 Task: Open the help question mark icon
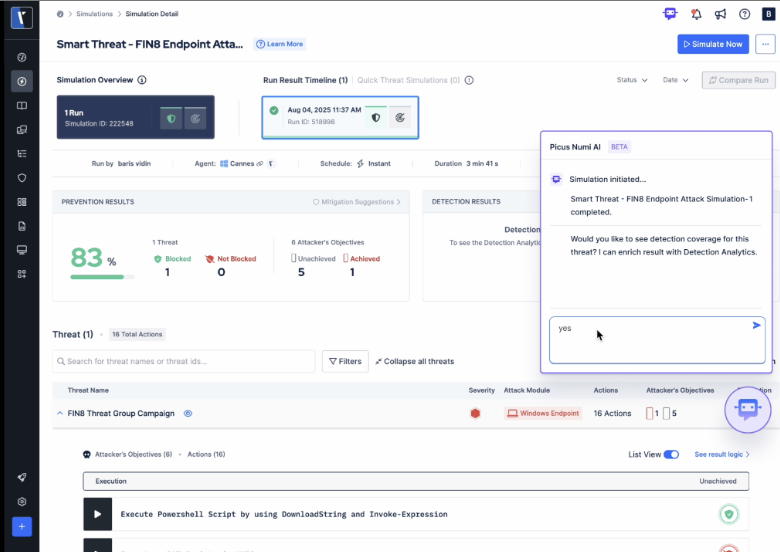coord(744,14)
